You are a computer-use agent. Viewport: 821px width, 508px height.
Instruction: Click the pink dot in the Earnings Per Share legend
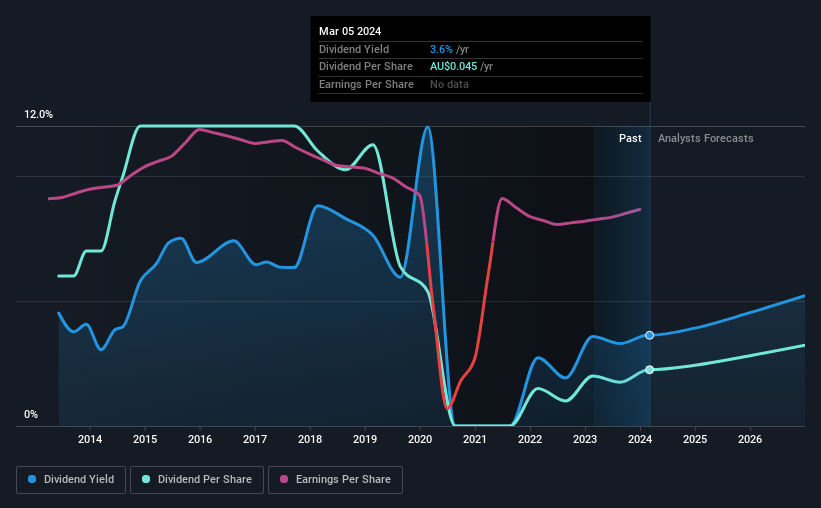[x=284, y=480]
